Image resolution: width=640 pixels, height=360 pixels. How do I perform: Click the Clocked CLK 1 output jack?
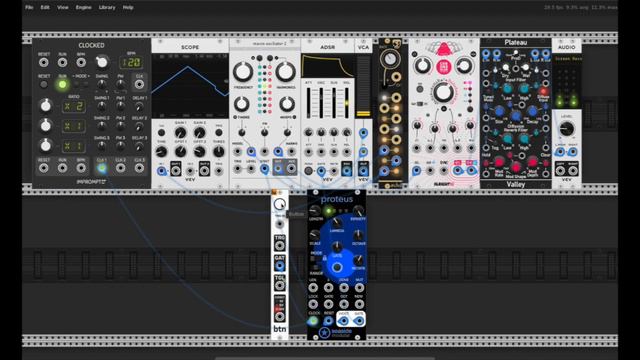[x=102, y=168]
